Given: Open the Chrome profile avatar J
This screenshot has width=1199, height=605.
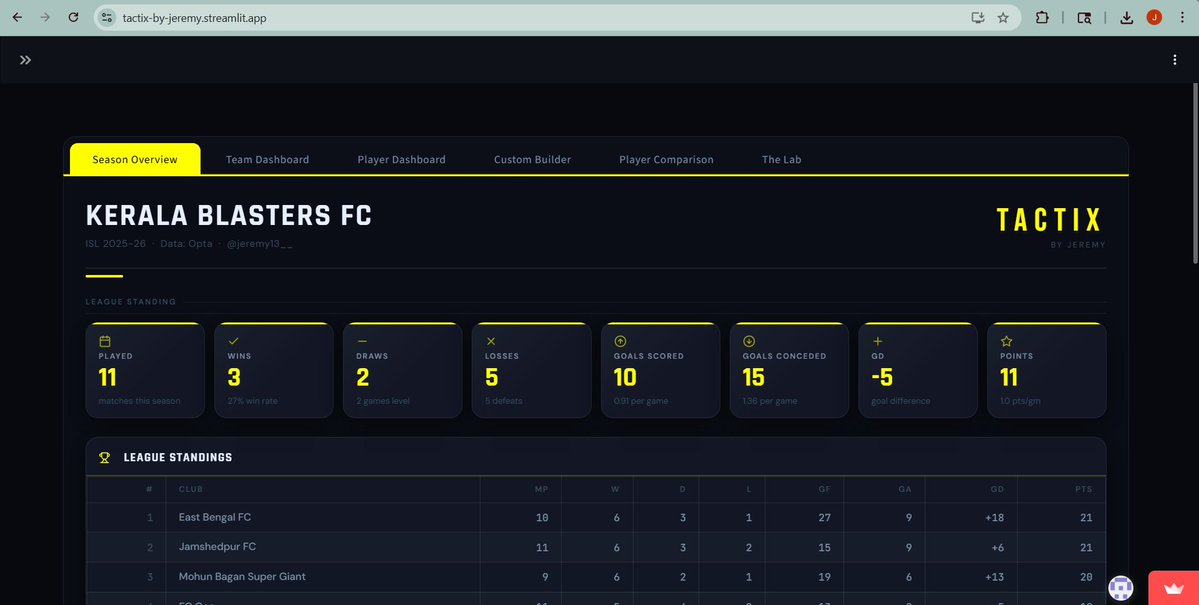Looking at the screenshot, I should [1154, 18].
